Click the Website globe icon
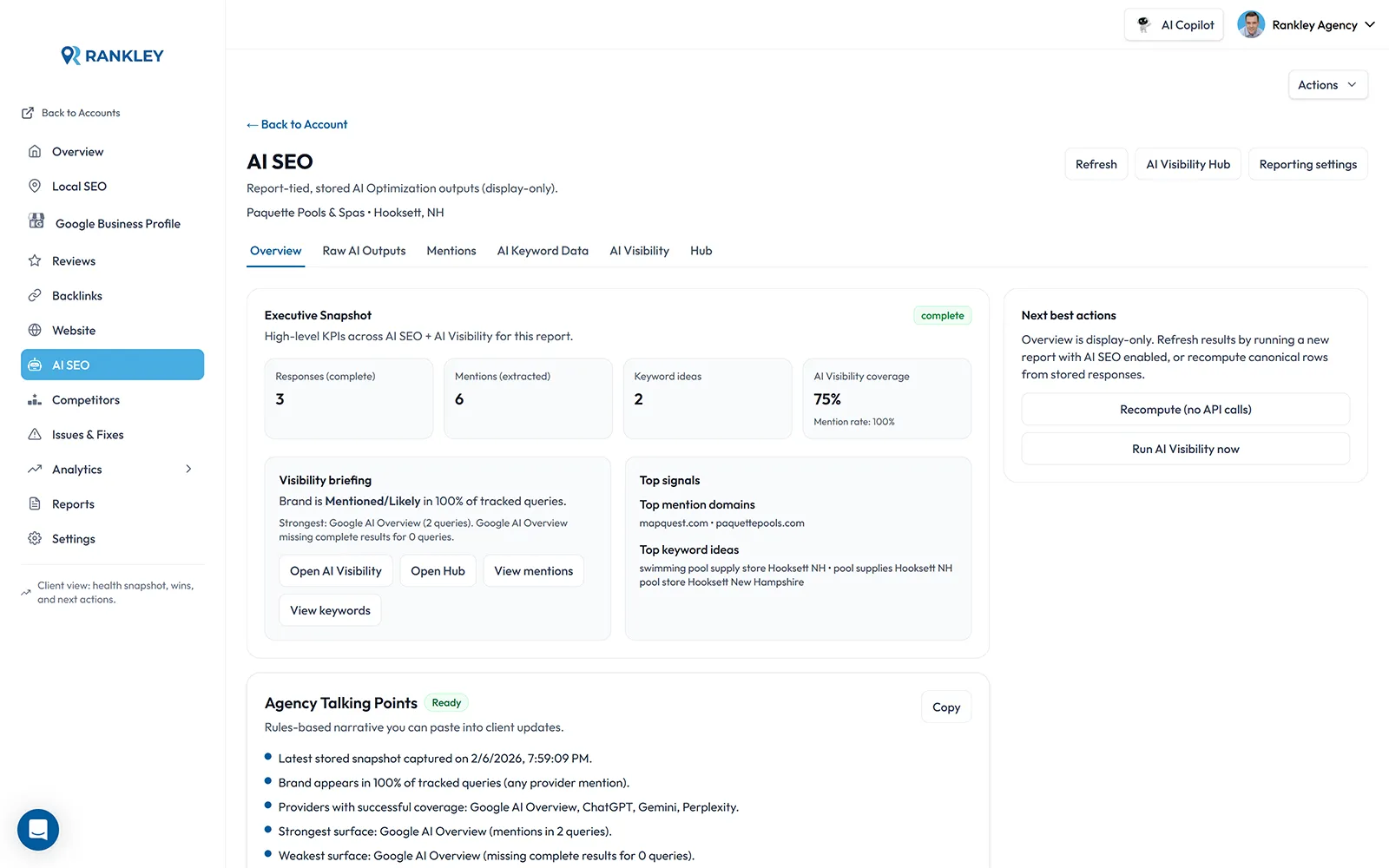 35,330
